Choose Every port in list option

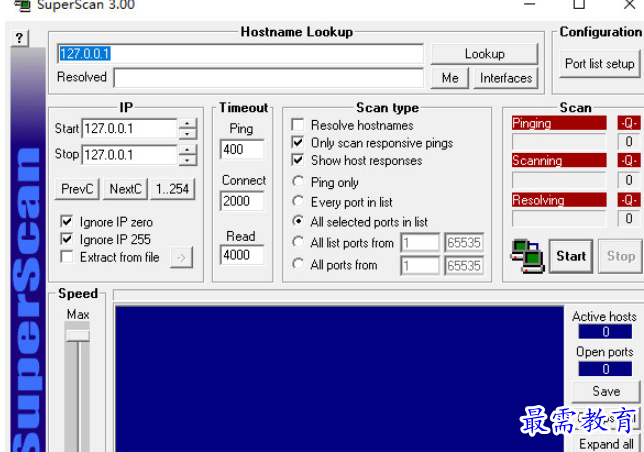[x=298, y=202]
